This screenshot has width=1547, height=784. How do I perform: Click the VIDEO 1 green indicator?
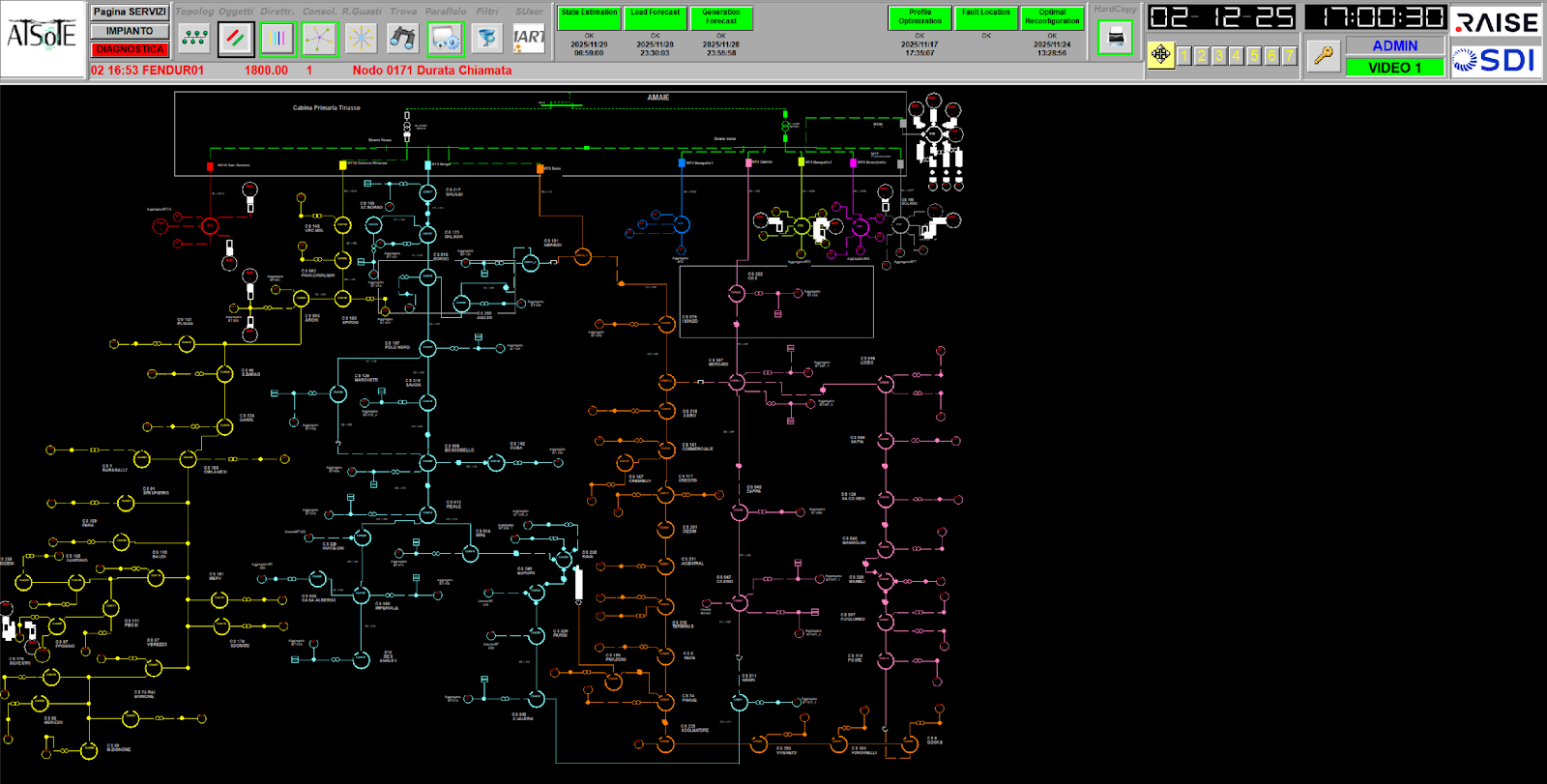pos(1394,67)
